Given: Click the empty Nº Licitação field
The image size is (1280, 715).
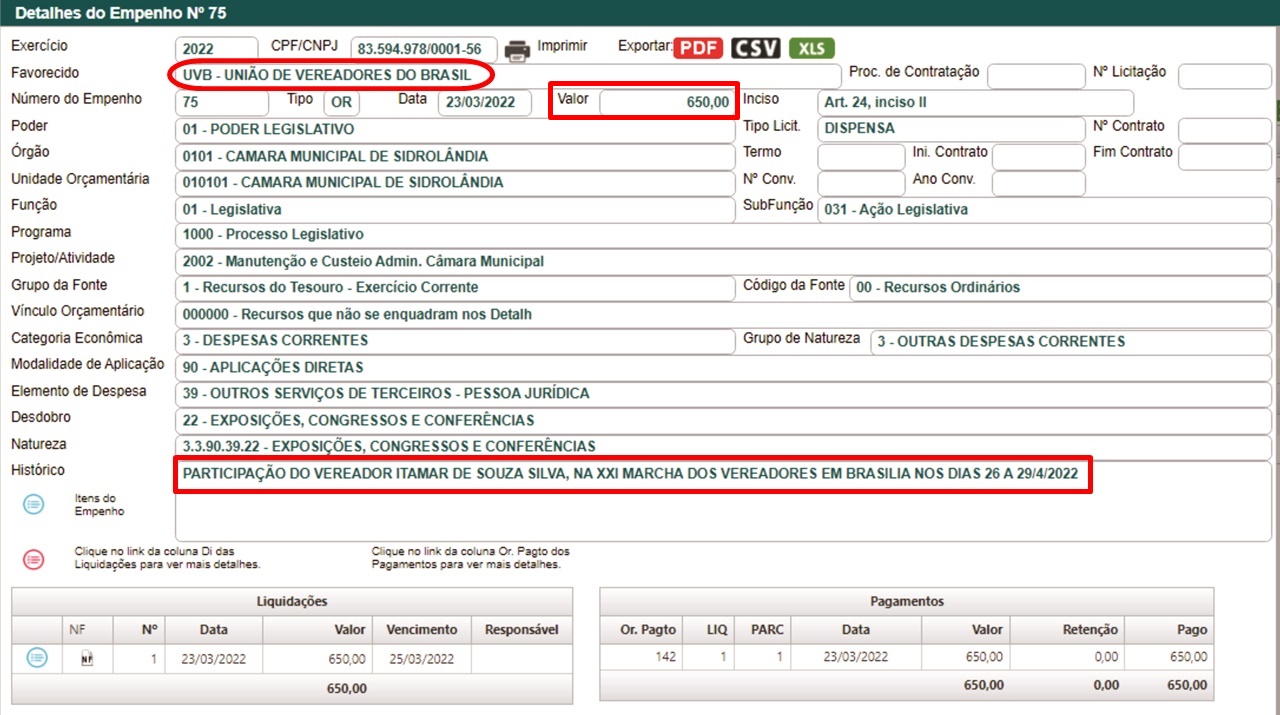Looking at the screenshot, I should [1224, 76].
